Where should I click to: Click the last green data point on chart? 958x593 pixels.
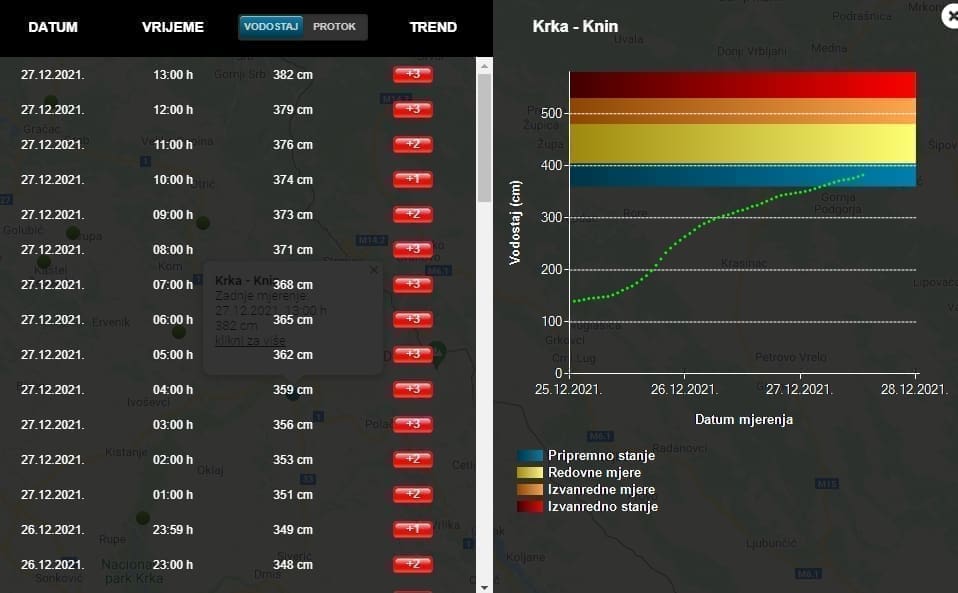click(x=862, y=175)
